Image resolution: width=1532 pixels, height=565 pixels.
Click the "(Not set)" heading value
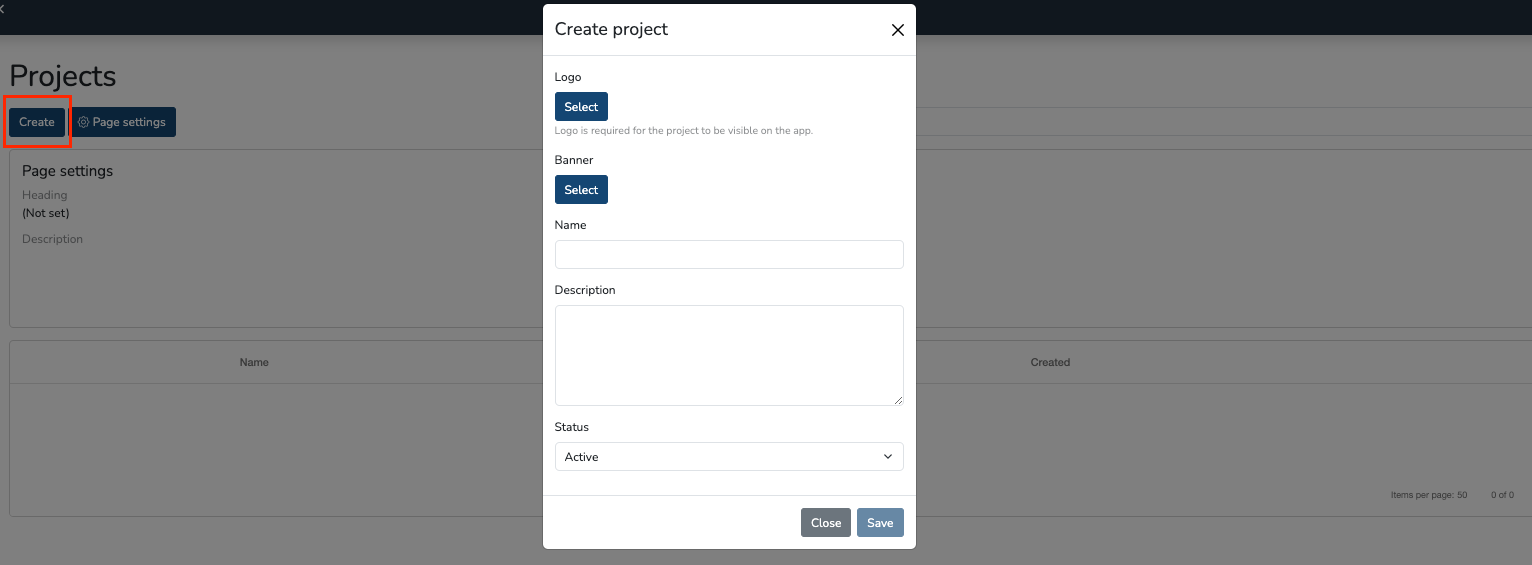[46, 213]
